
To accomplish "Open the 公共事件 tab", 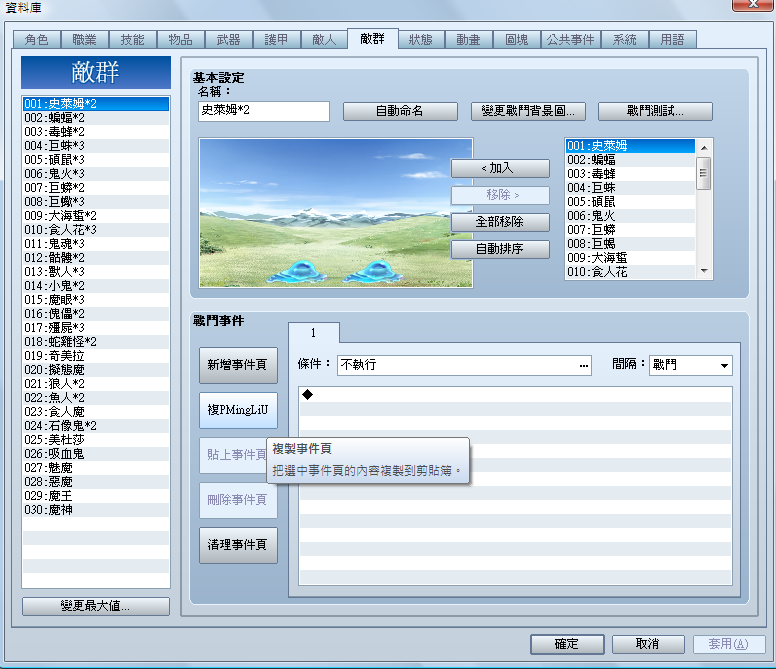I will [x=571, y=40].
